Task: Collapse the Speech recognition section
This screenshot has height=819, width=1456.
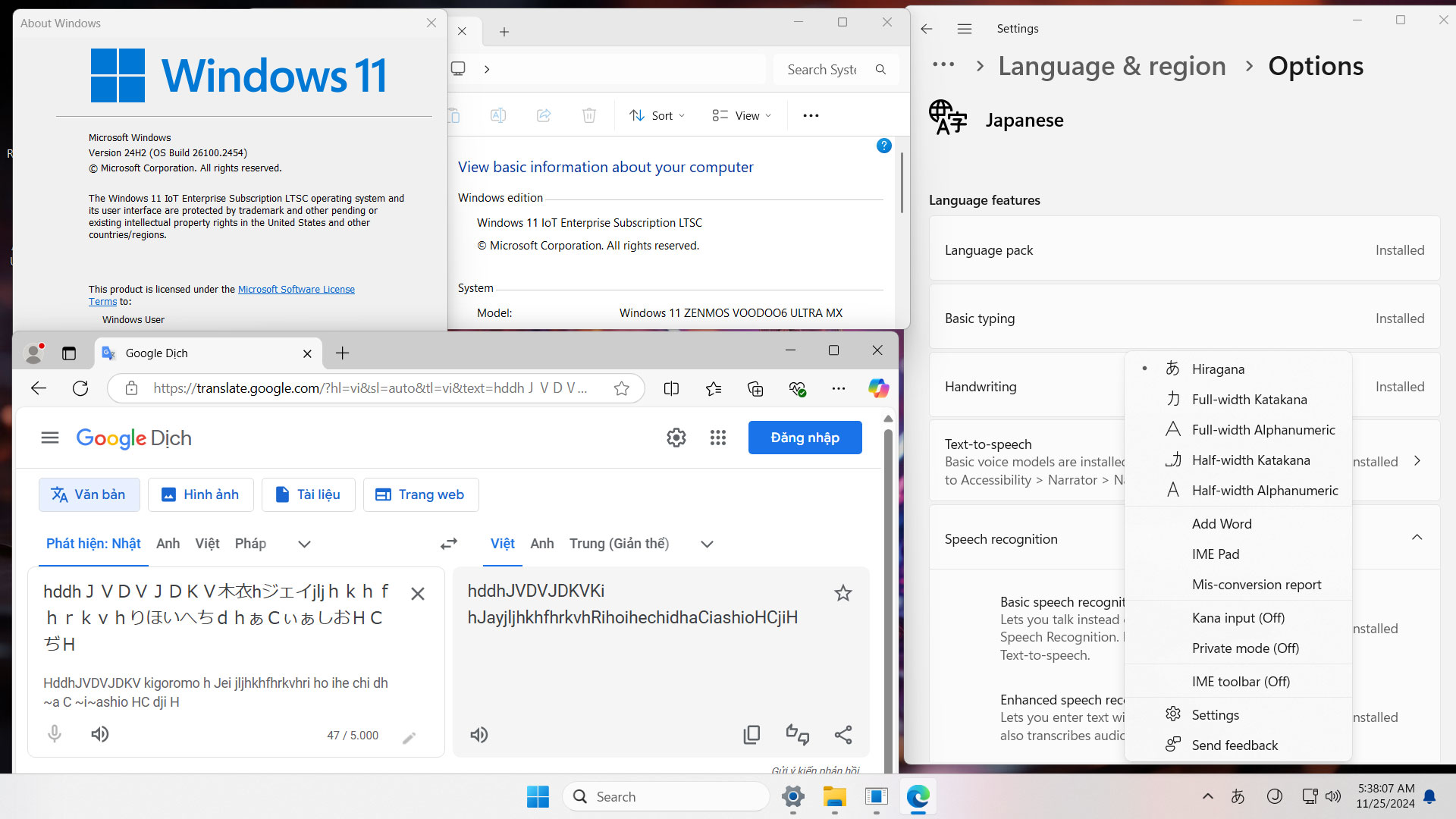Action: [x=1417, y=538]
